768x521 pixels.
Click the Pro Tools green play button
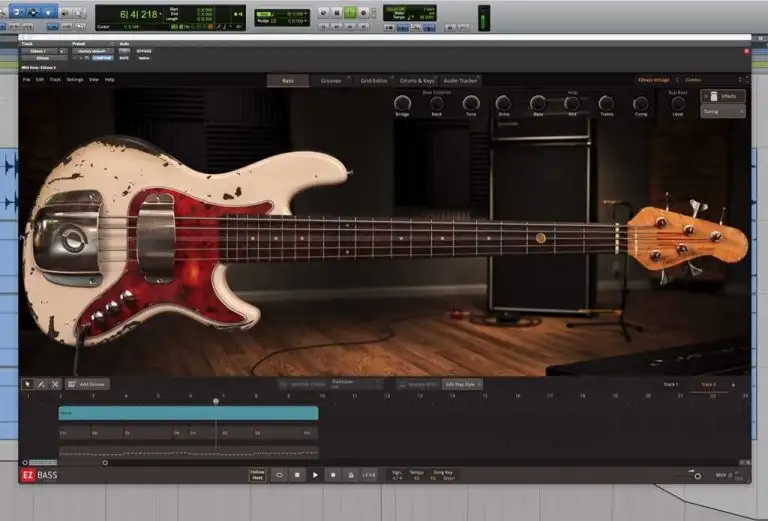(x=350, y=13)
